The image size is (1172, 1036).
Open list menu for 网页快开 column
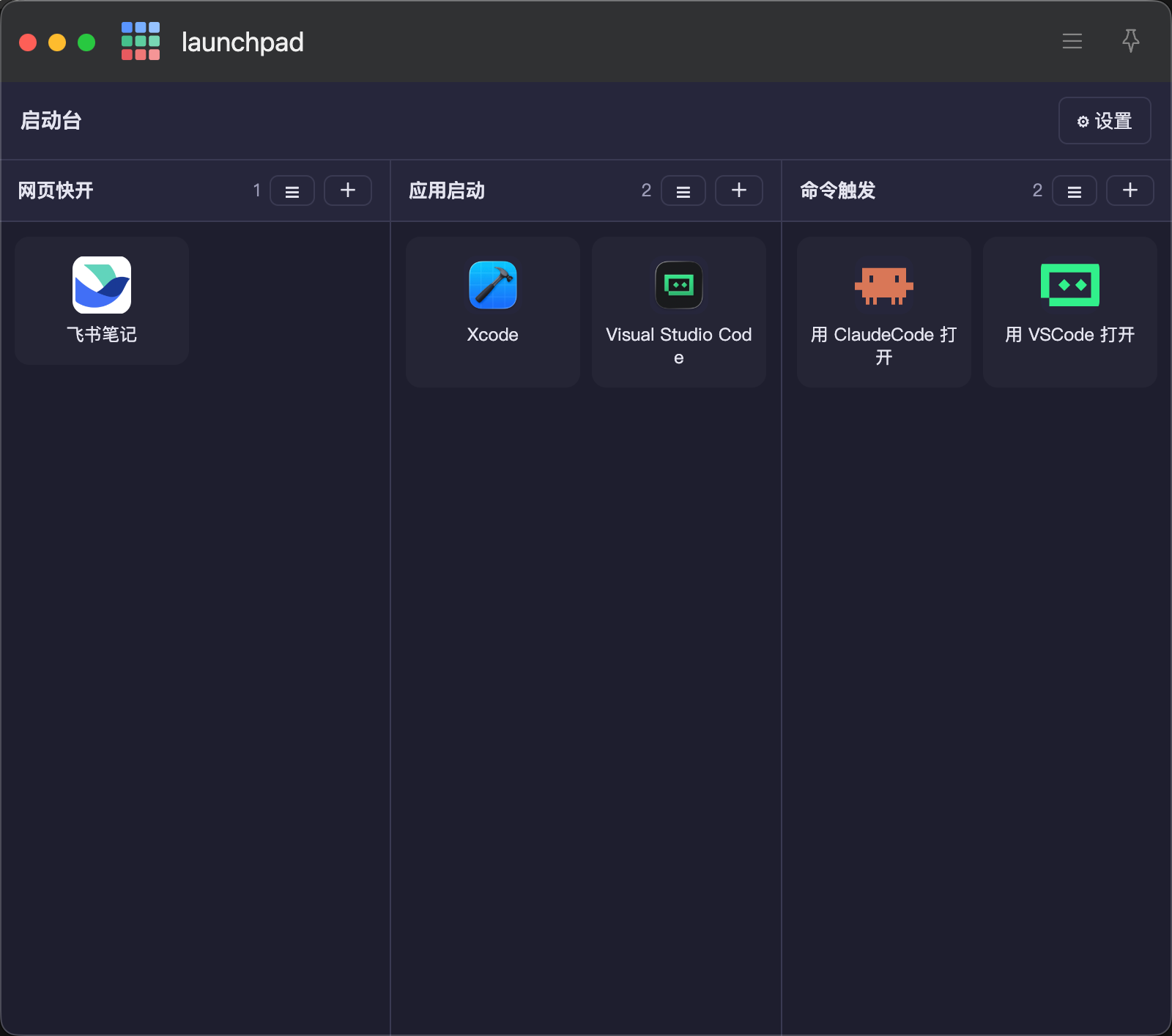point(292,190)
